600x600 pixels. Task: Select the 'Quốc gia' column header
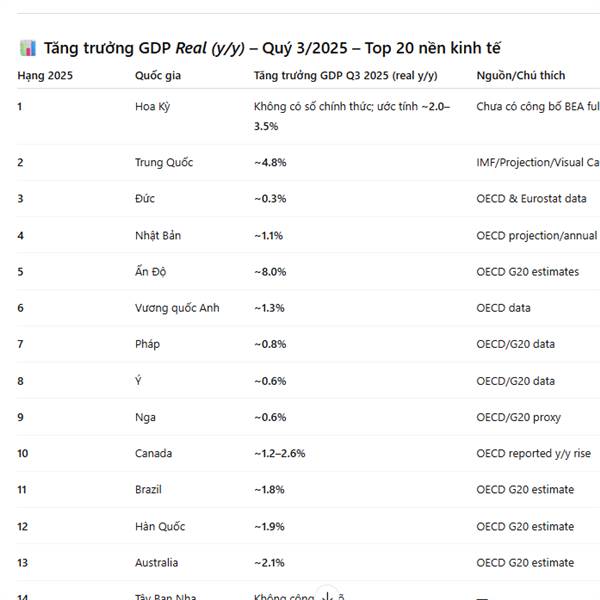(x=158, y=75)
